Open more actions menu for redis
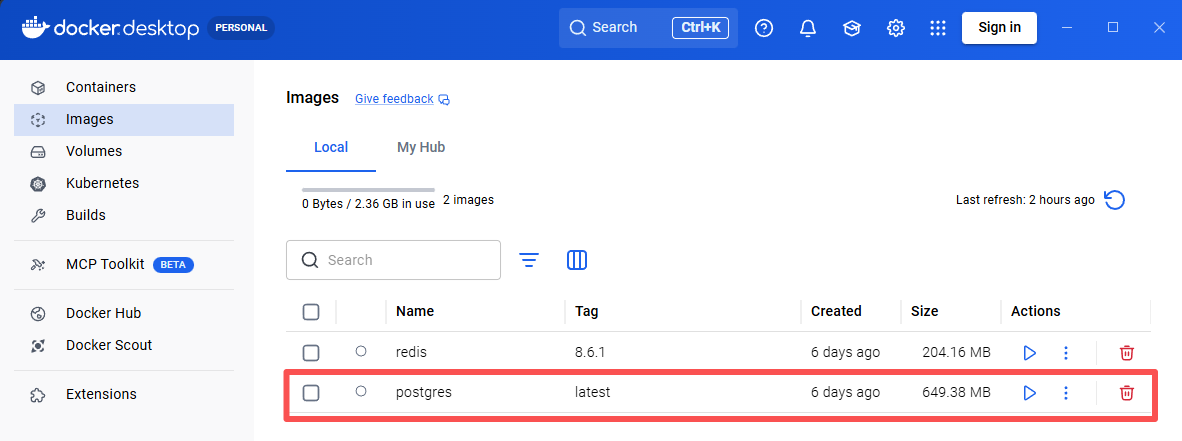 pyautogui.click(x=1066, y=352)
